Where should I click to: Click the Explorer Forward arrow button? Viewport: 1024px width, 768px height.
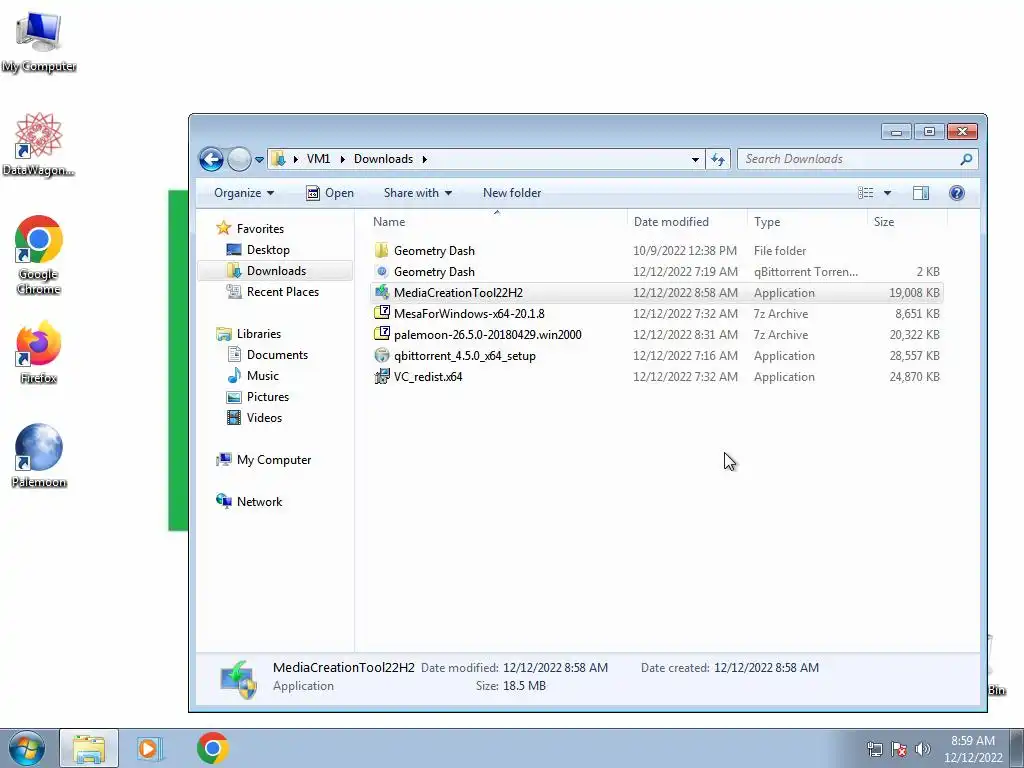(239, 159)
